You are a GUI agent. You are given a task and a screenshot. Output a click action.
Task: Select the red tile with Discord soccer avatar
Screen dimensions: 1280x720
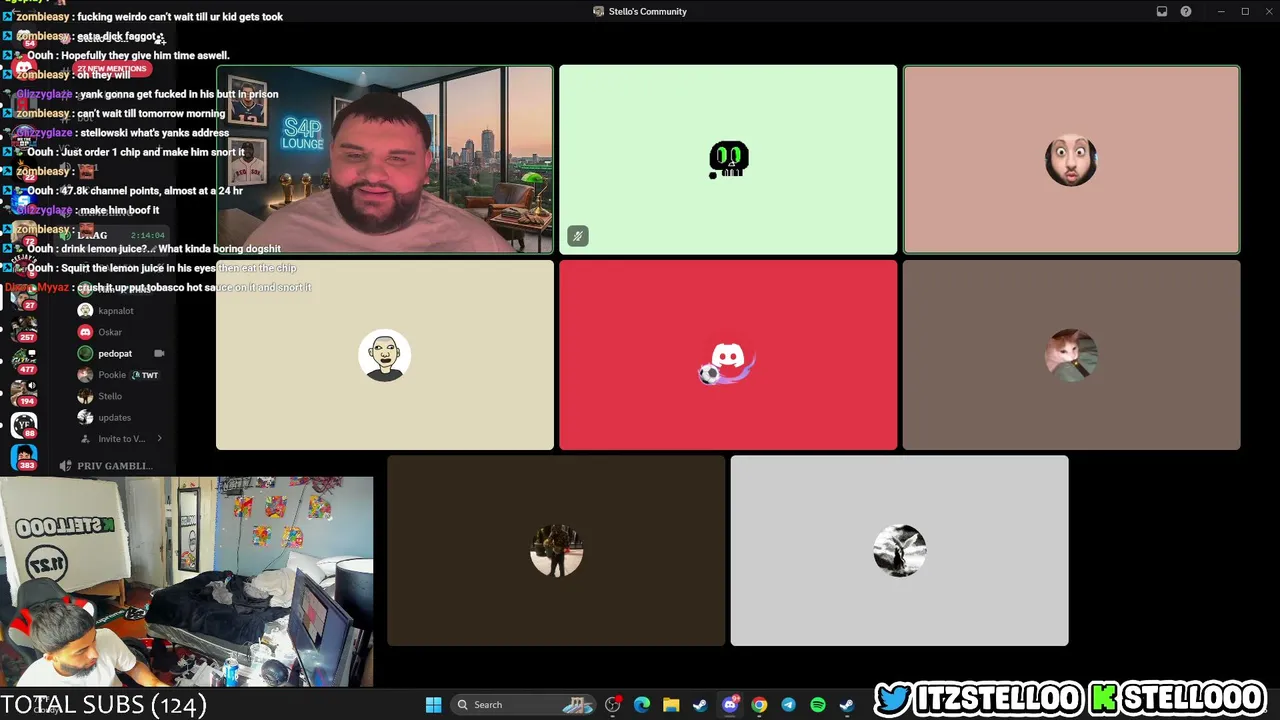point(728,355)
